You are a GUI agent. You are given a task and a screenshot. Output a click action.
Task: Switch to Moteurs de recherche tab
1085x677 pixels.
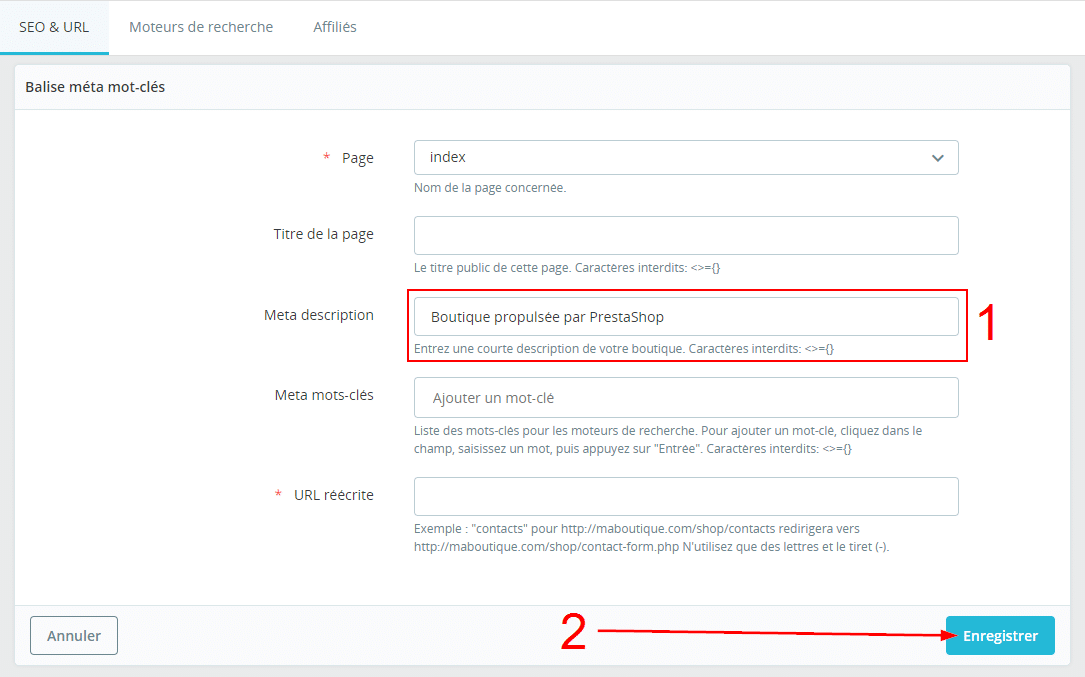[201, 27]
